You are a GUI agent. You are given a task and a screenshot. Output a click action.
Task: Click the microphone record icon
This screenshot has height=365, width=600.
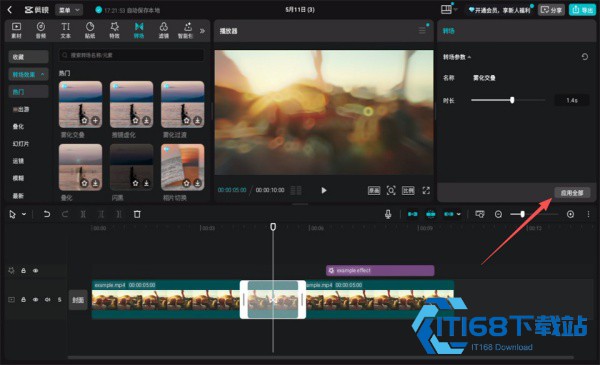click(x=388, y=214)
